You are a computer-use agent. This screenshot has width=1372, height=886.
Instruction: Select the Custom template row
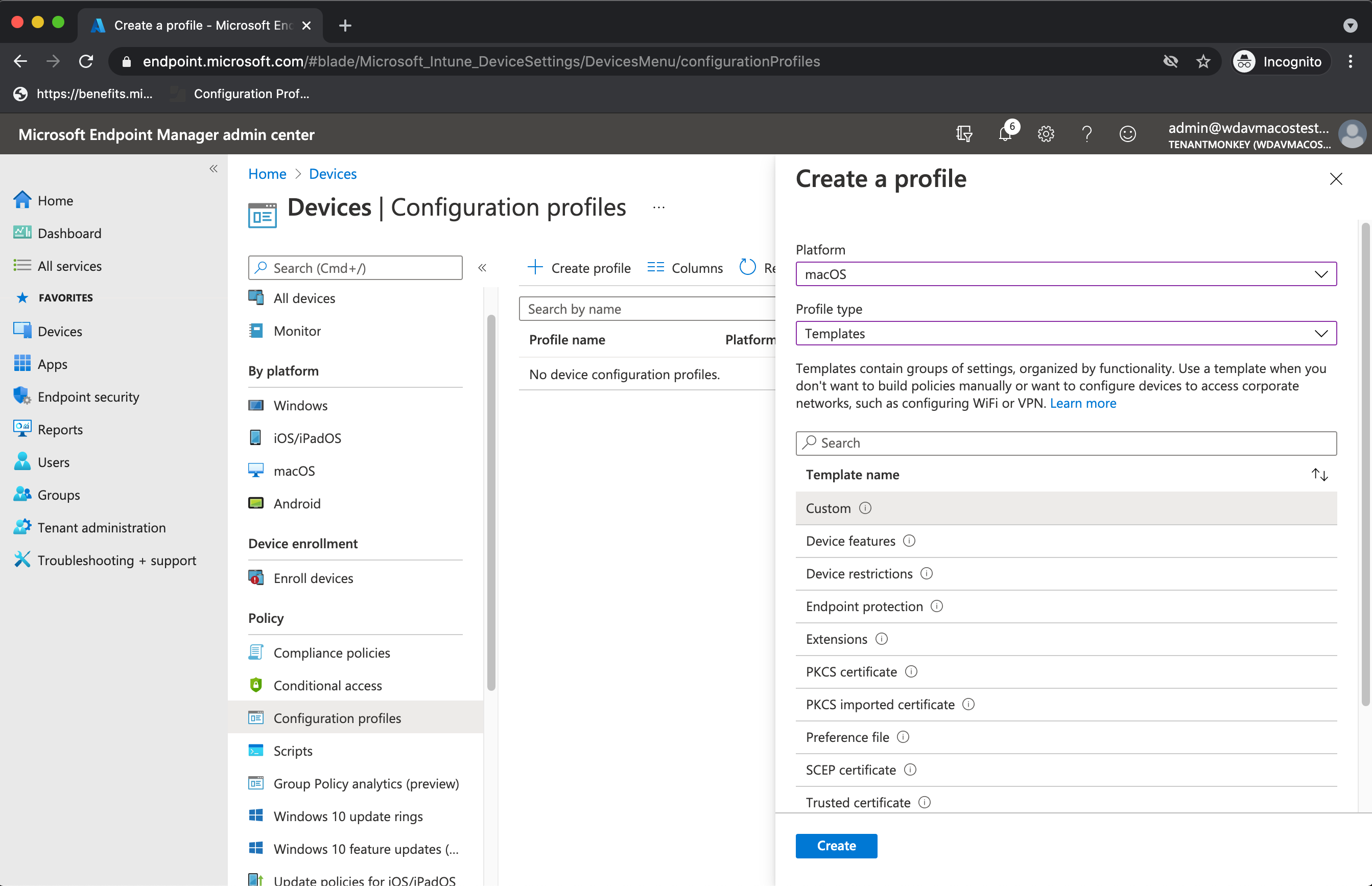pyautogui.click(x=1066, y=508)
